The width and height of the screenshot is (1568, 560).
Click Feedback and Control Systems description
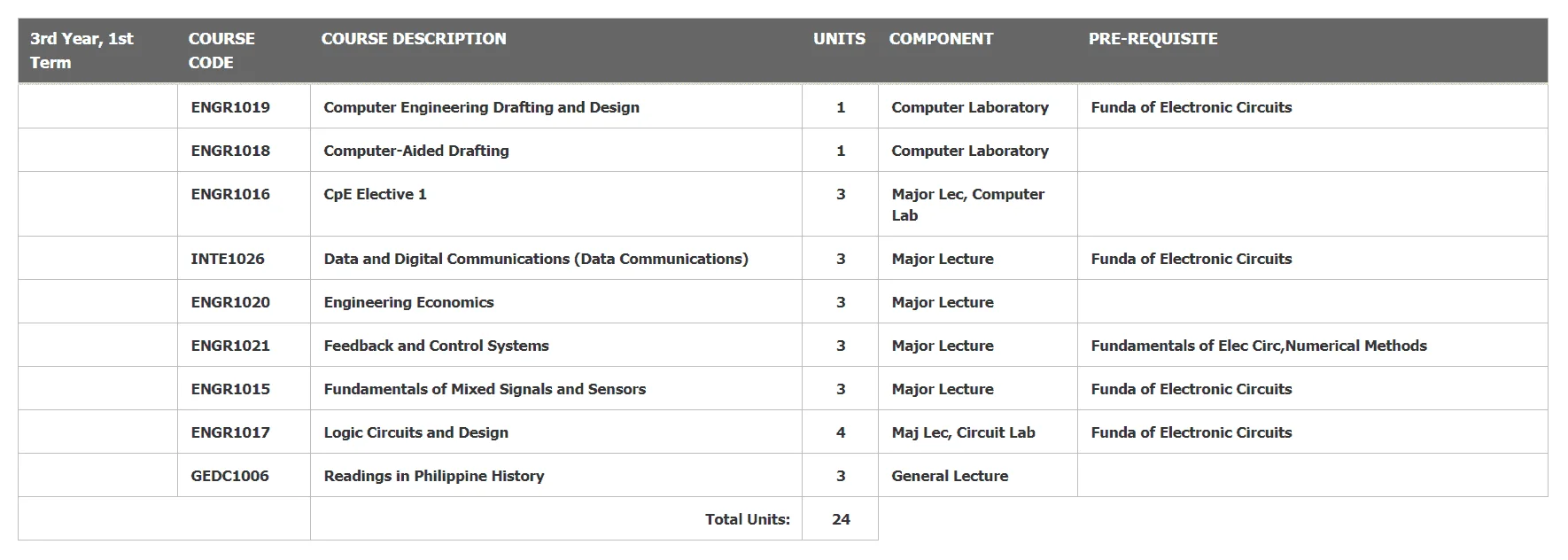[x=436, y=346]
